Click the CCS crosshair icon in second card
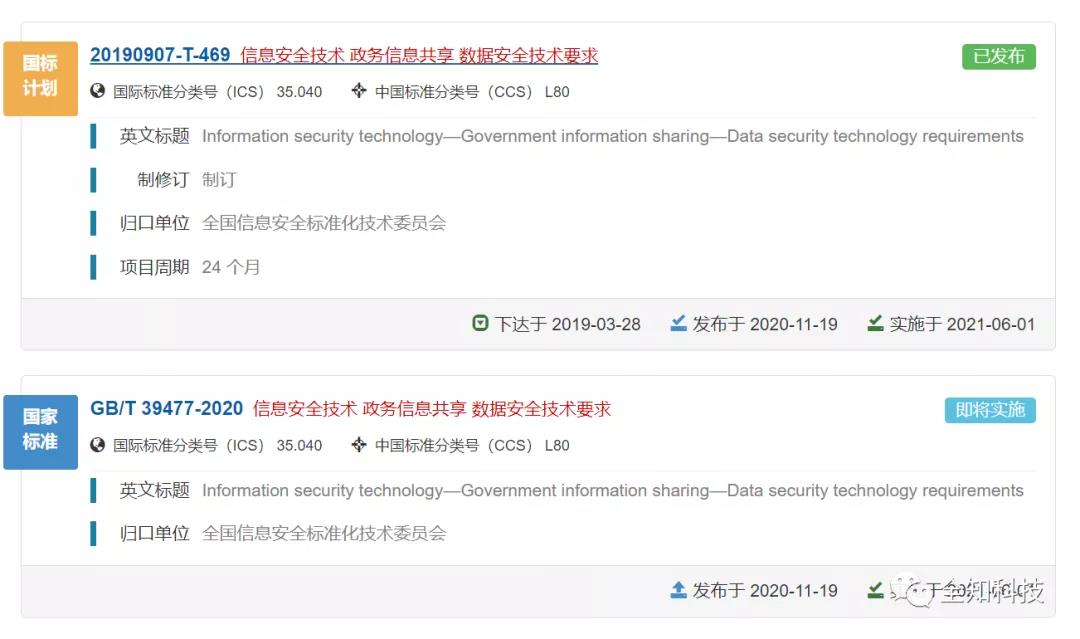The image size is (1080, 639). coord(358,445)
